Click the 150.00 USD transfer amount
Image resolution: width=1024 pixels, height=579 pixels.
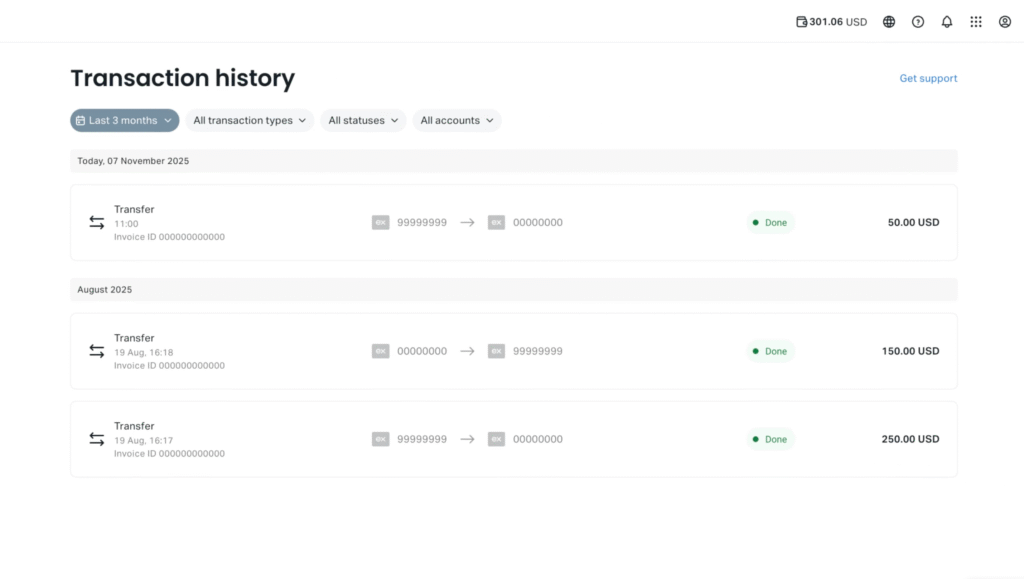910,351
